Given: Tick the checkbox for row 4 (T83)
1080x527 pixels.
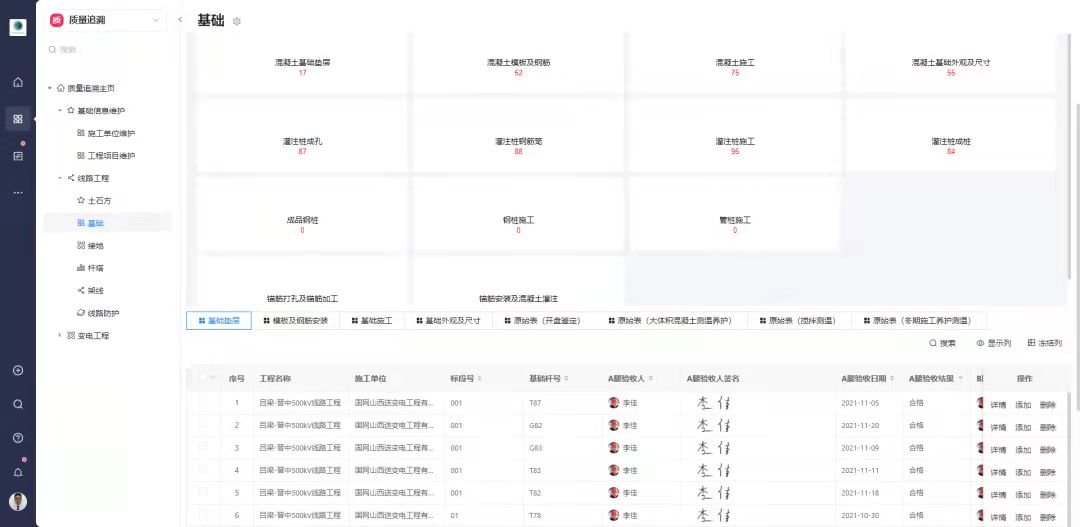Looking at the screenshot, I should coord(202,469).
